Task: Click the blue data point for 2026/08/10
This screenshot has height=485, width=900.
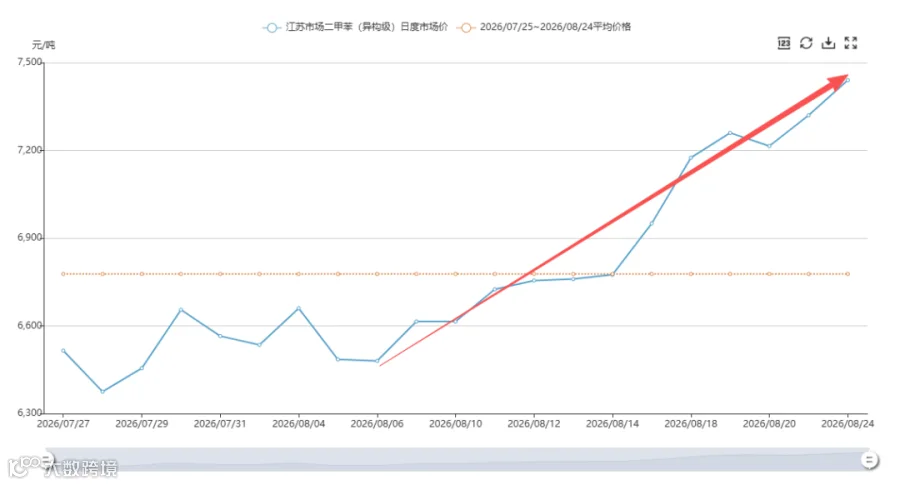Action: pos(456,321)
